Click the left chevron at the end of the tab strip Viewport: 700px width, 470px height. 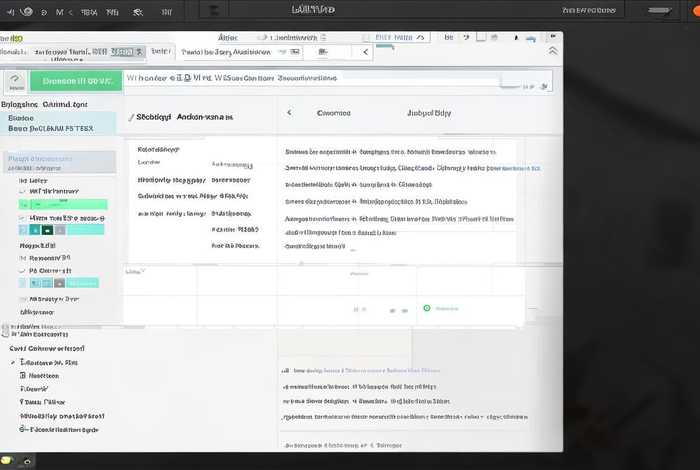[x=366, y=52]
